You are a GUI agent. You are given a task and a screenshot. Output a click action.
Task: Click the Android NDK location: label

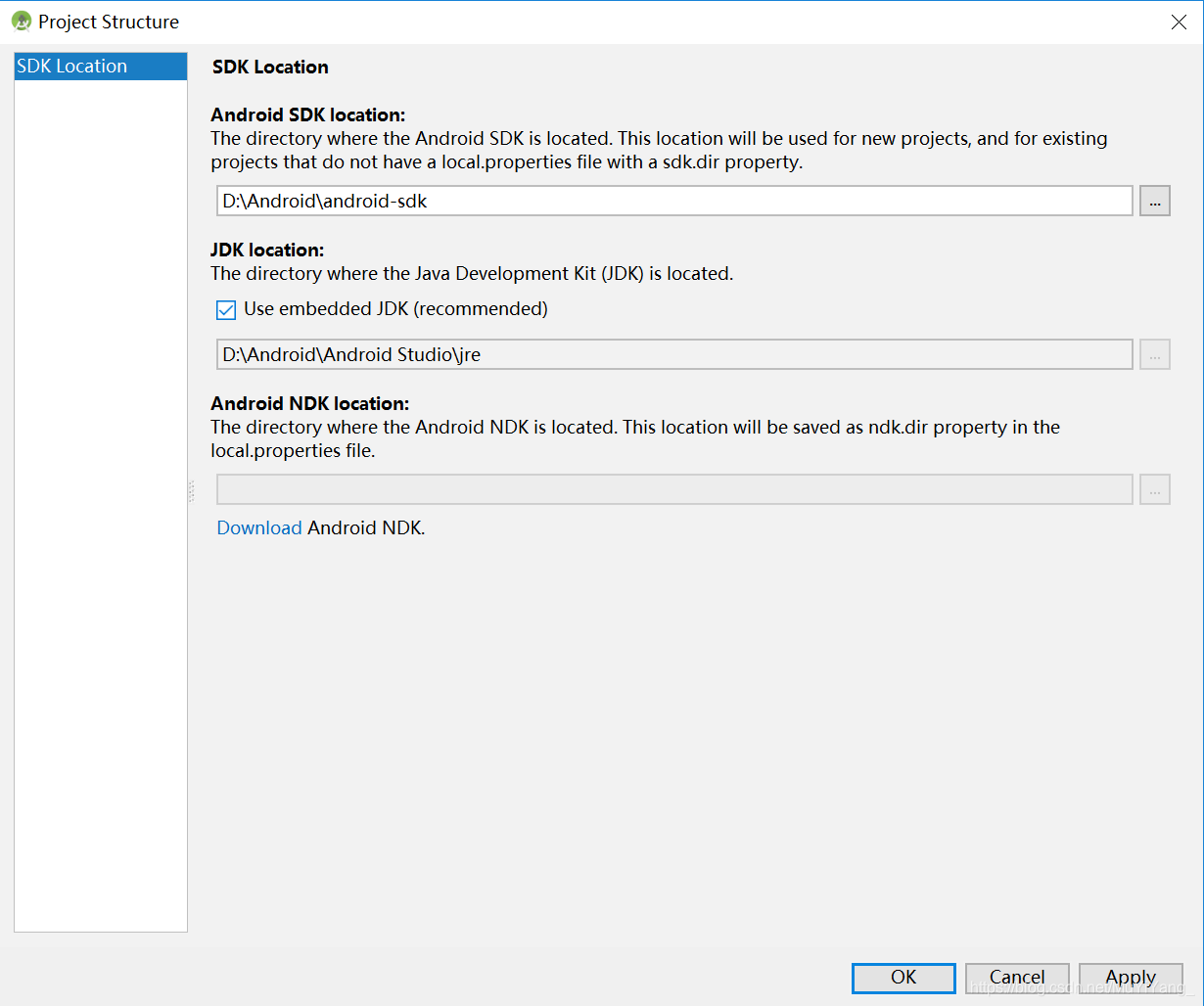pyautogui.click(x=310, y=403)
